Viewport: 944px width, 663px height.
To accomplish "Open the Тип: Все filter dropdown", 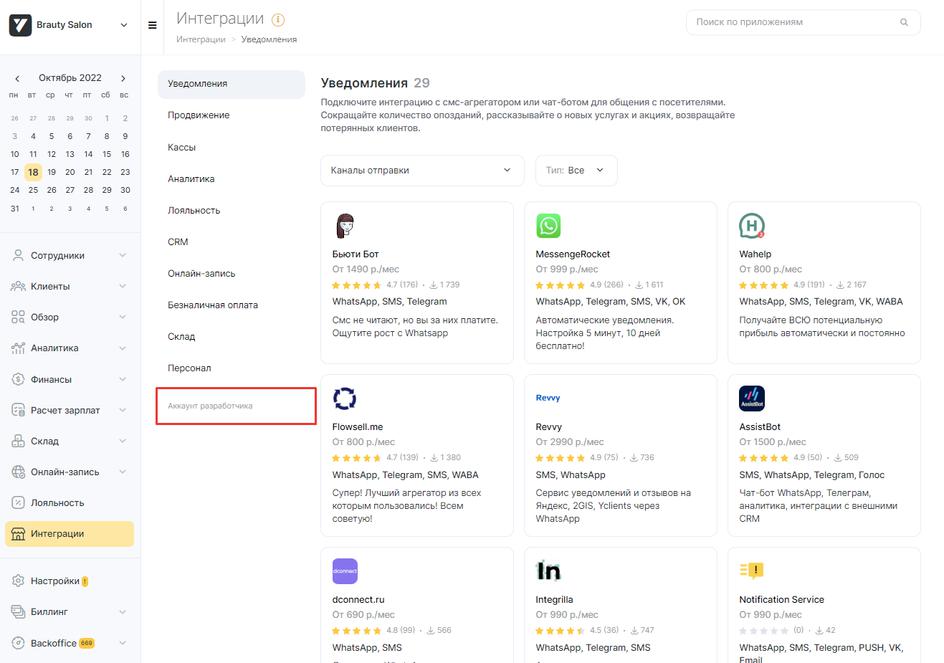I will (x=576, y=170).
